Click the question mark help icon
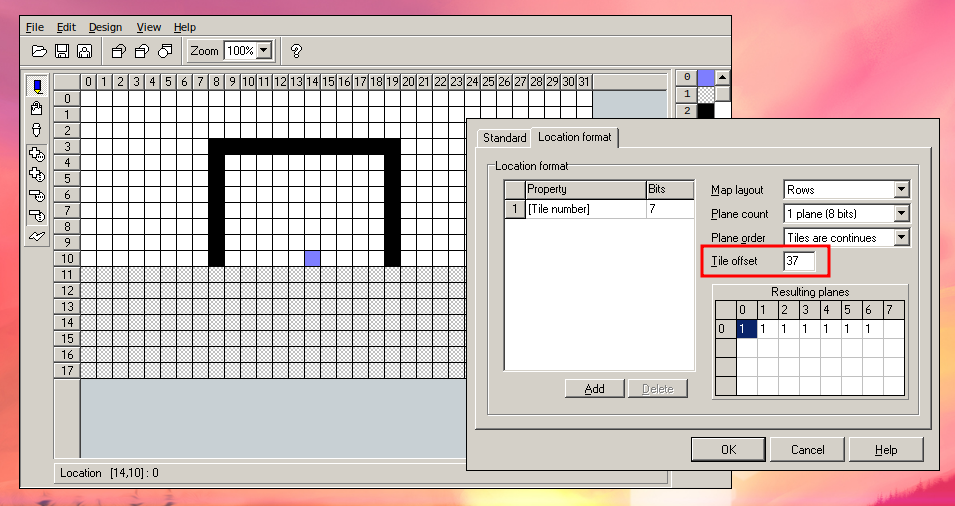Viewport: 955px width, 506px height. pyautogui.click(x=296, y=51)
